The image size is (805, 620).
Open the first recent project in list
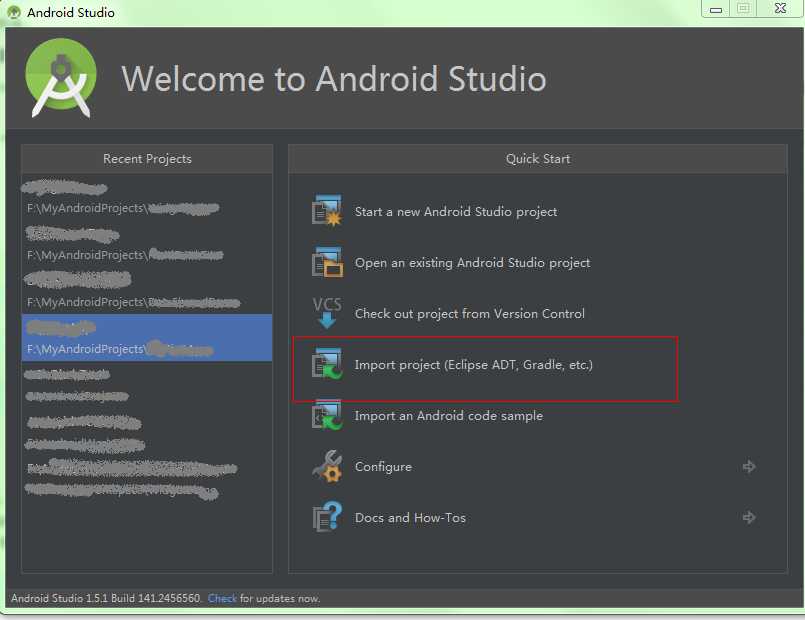[147, 197]
